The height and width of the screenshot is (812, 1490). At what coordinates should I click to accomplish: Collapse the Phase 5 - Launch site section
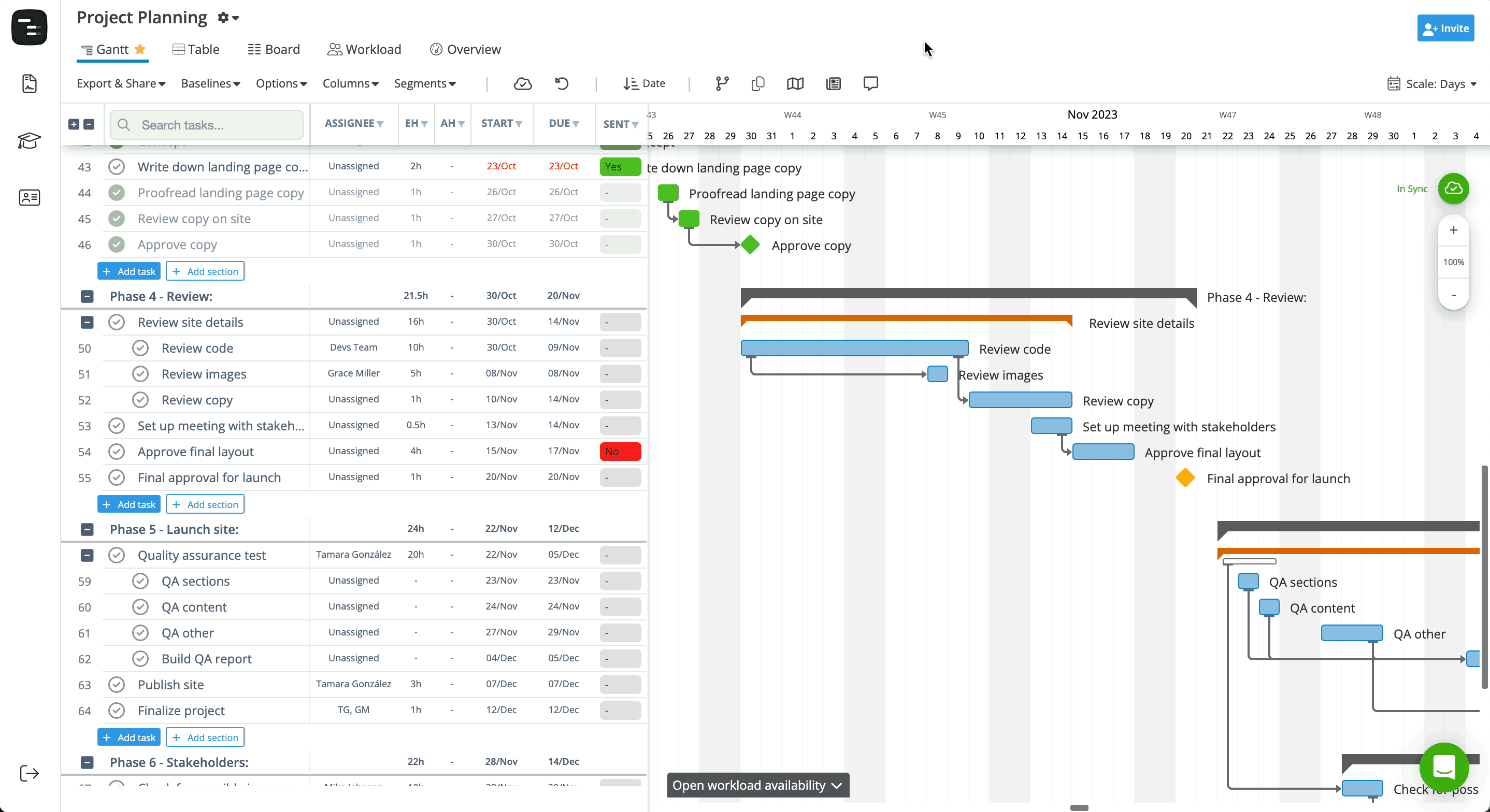point(87,530)
